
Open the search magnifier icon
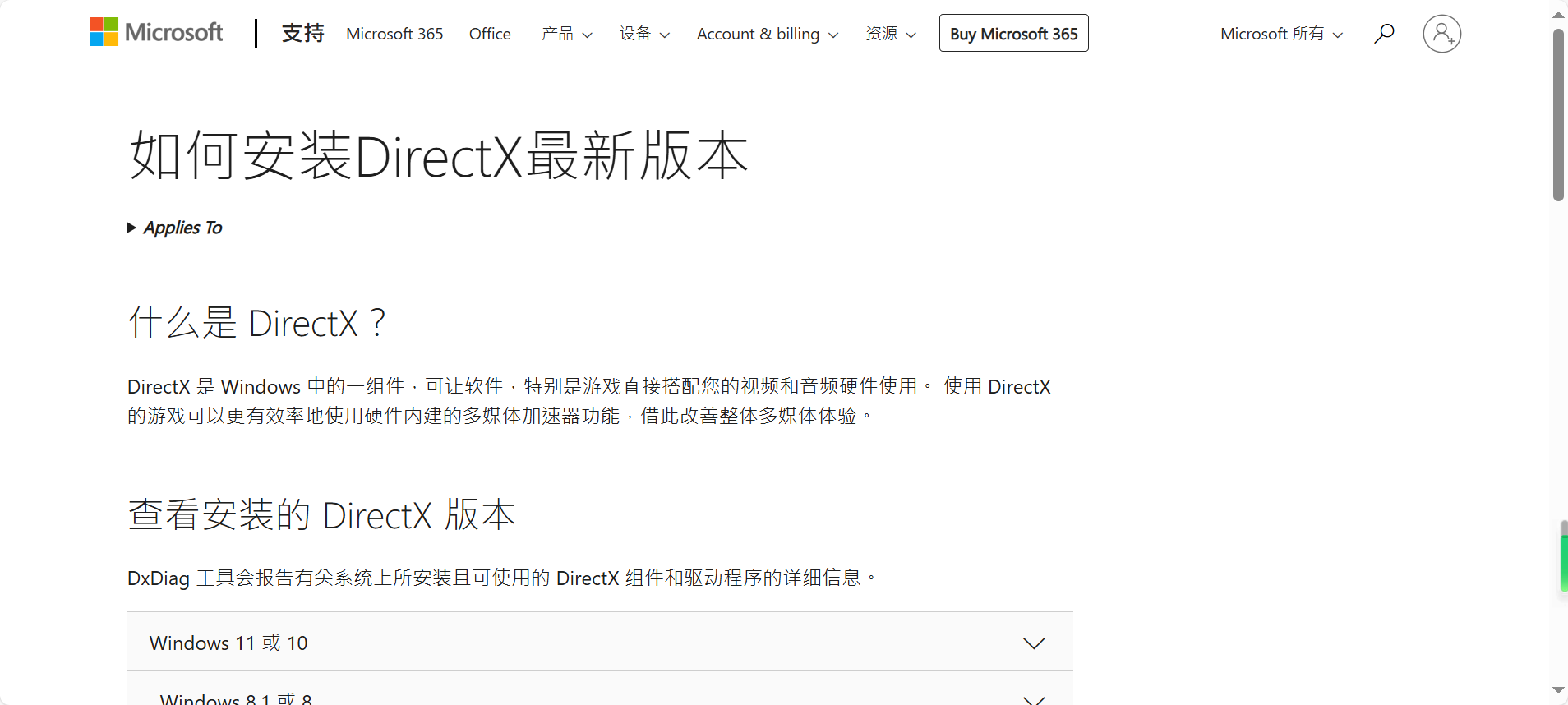1384,34
